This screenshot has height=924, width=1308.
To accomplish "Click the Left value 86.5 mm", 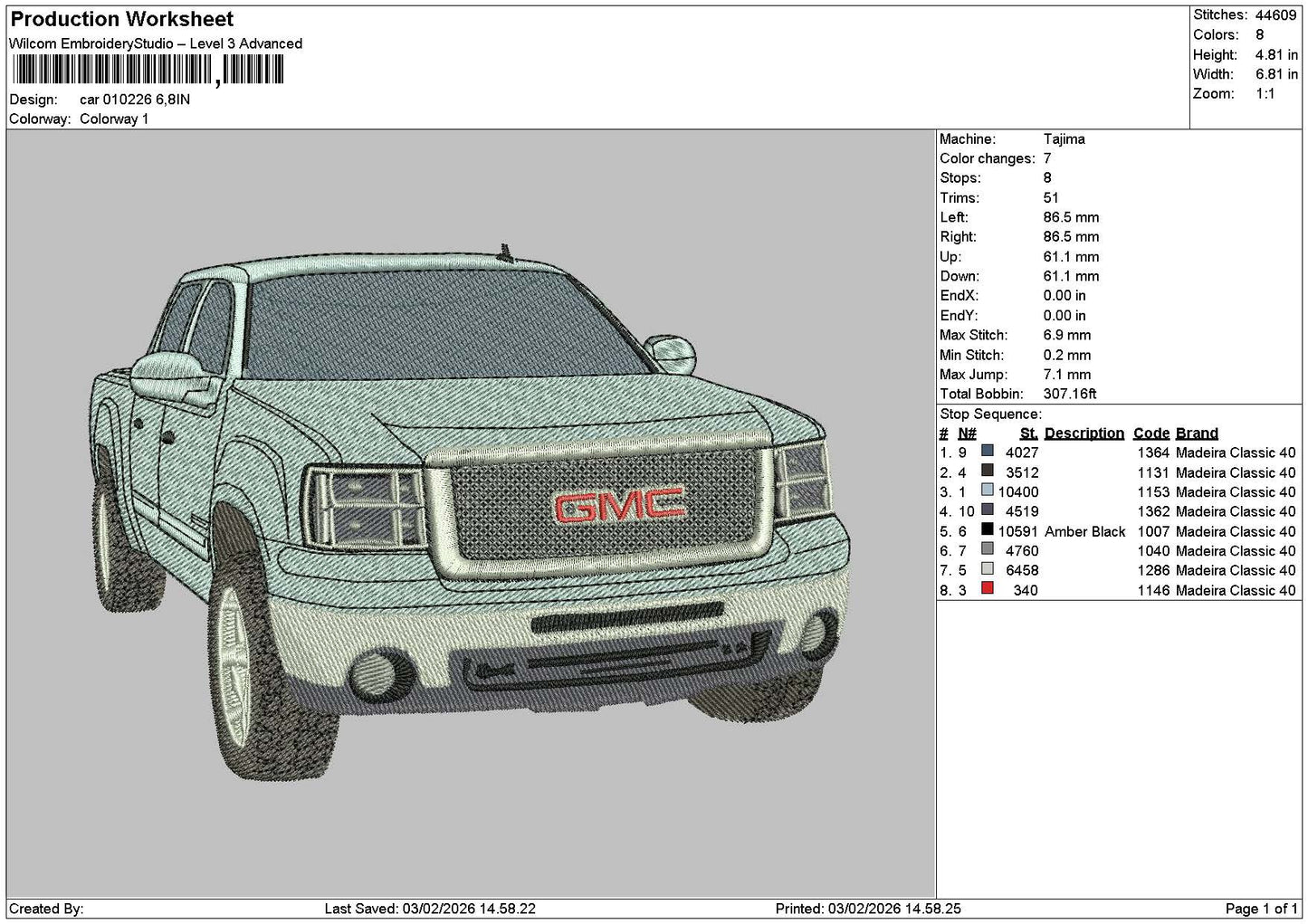I will (1071, 218).
